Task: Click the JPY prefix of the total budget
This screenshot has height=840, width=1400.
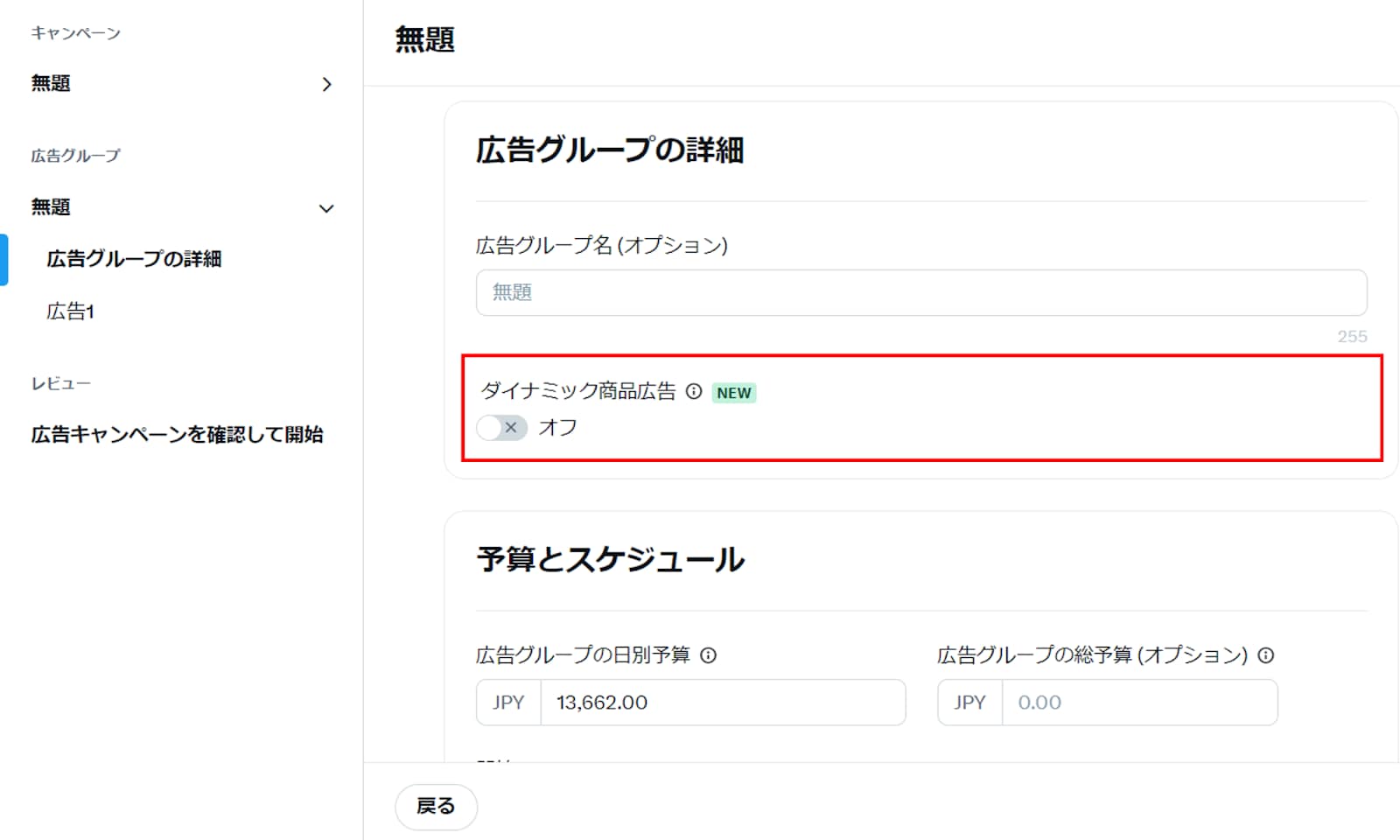Action: 969,703
